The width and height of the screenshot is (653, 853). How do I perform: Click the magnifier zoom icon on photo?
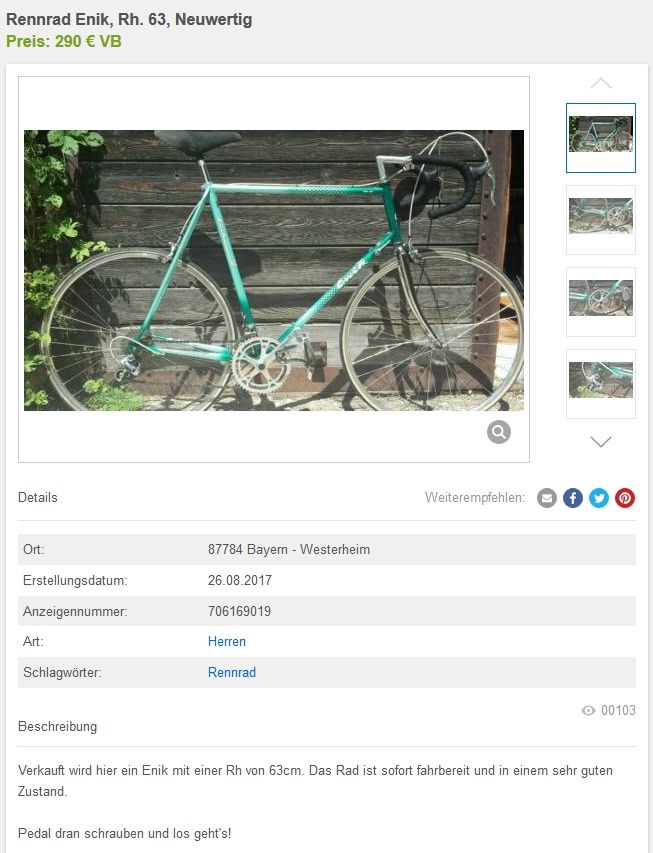pyautogui.click(x=498, y=432)
